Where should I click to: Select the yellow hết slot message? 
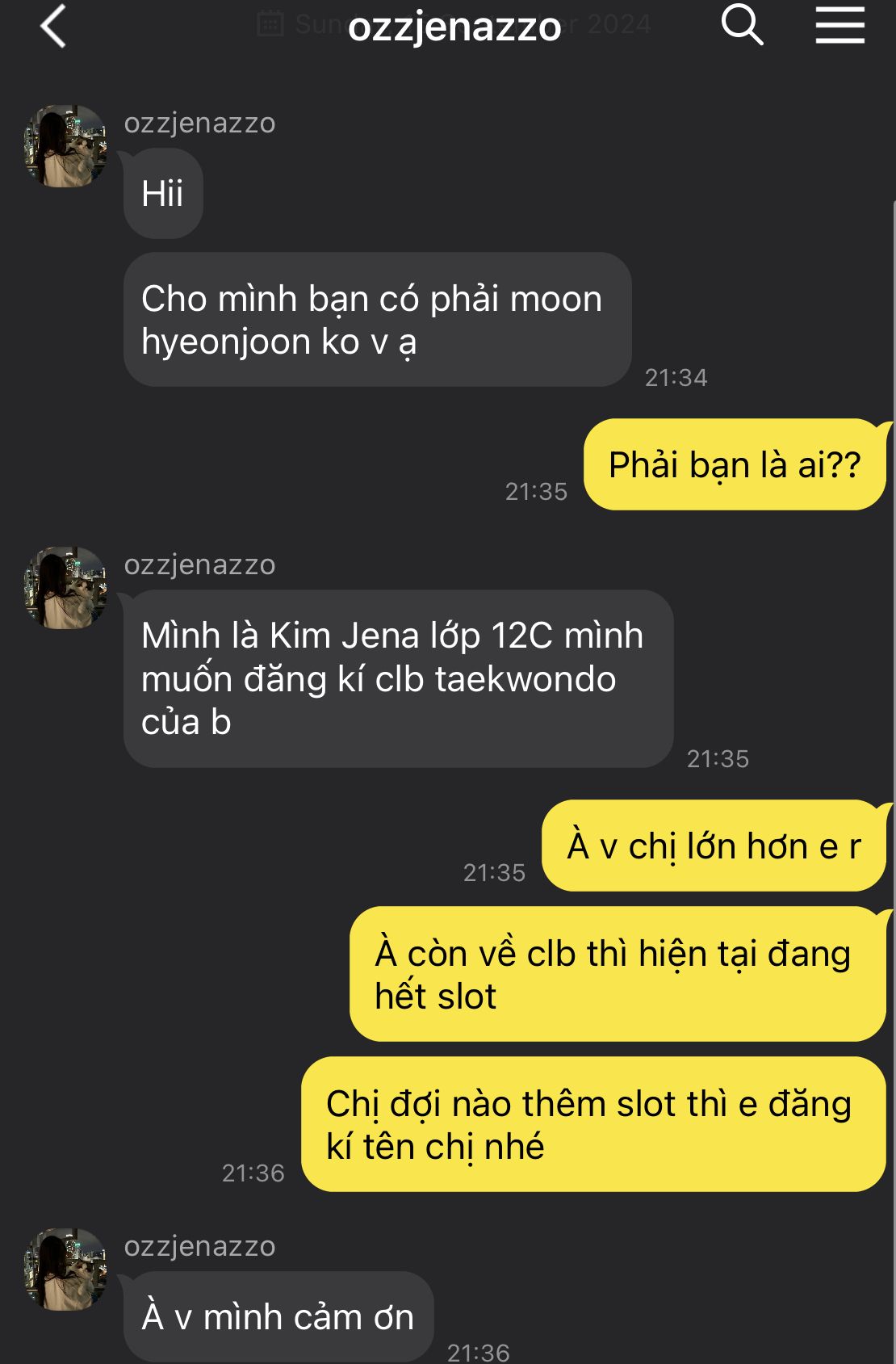618,974
